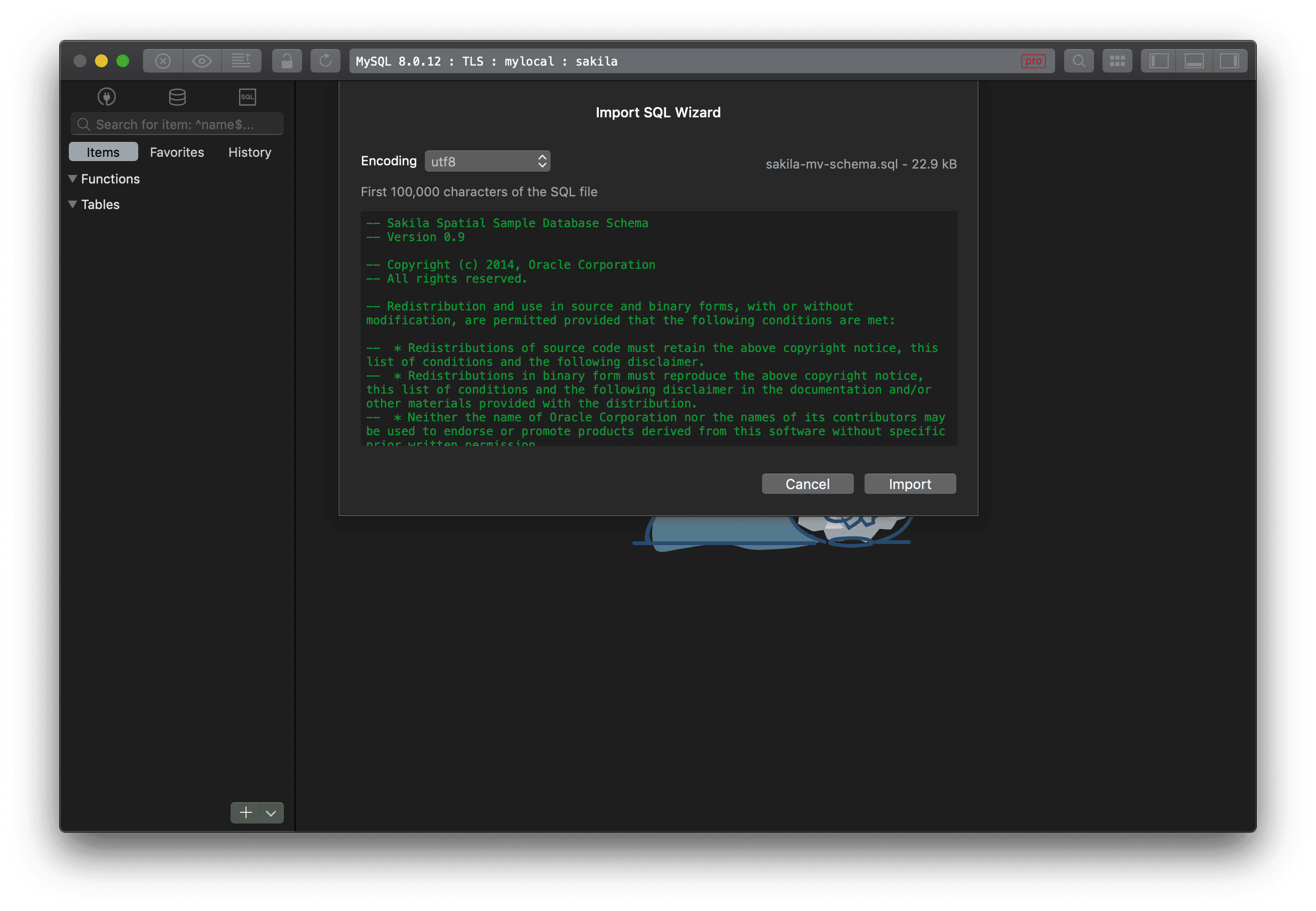Click the plus add-item button

point(246,812)
